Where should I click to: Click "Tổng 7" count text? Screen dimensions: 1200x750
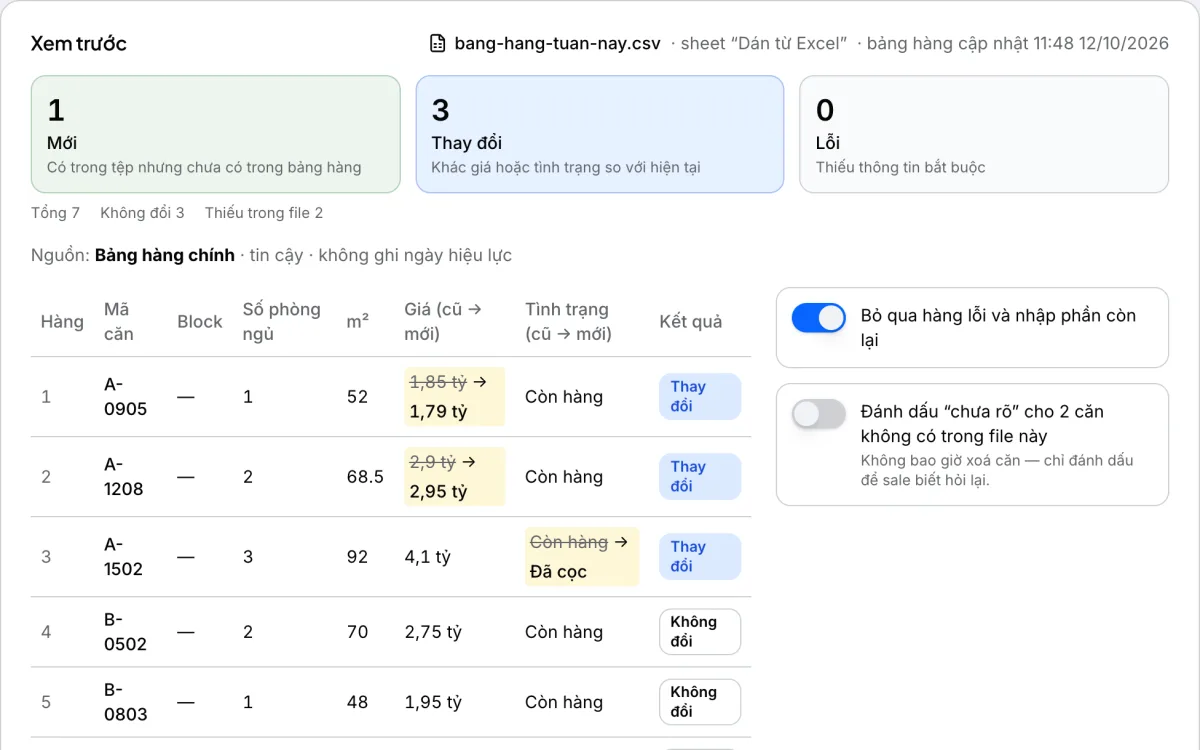55,213
